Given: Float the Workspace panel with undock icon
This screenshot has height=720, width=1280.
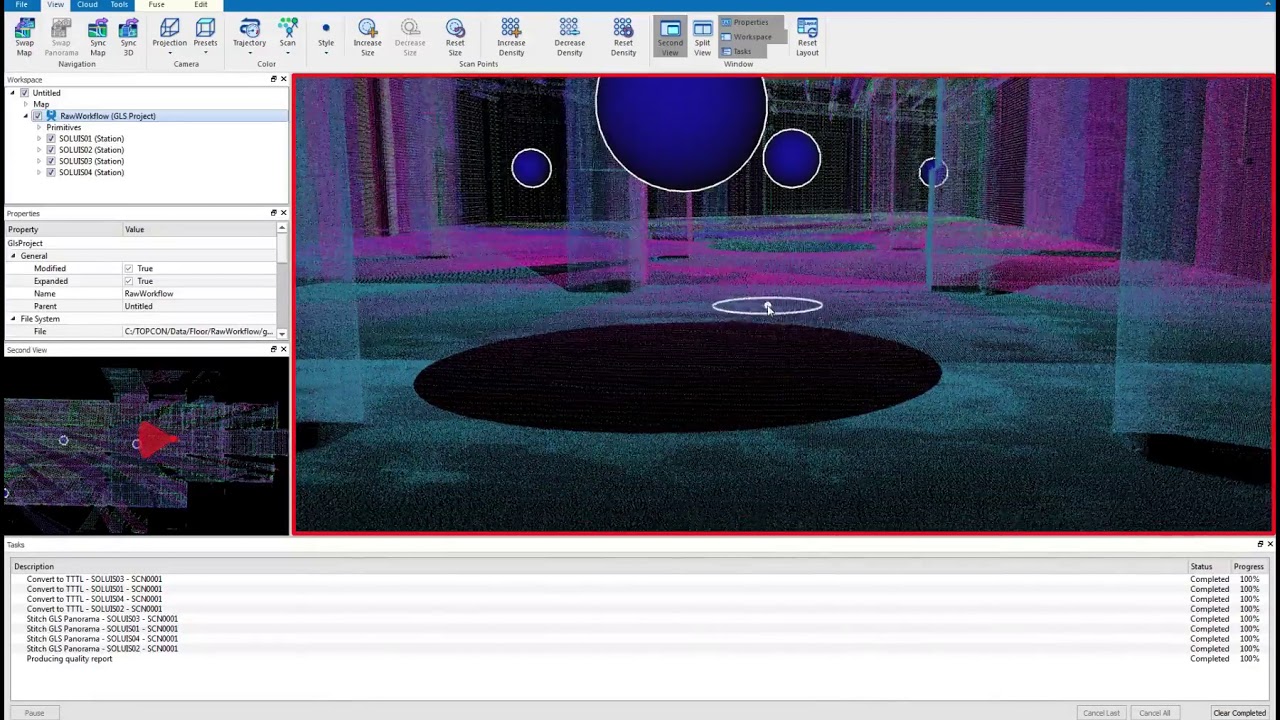Looking at the screenshot, I should click(273, 79).
